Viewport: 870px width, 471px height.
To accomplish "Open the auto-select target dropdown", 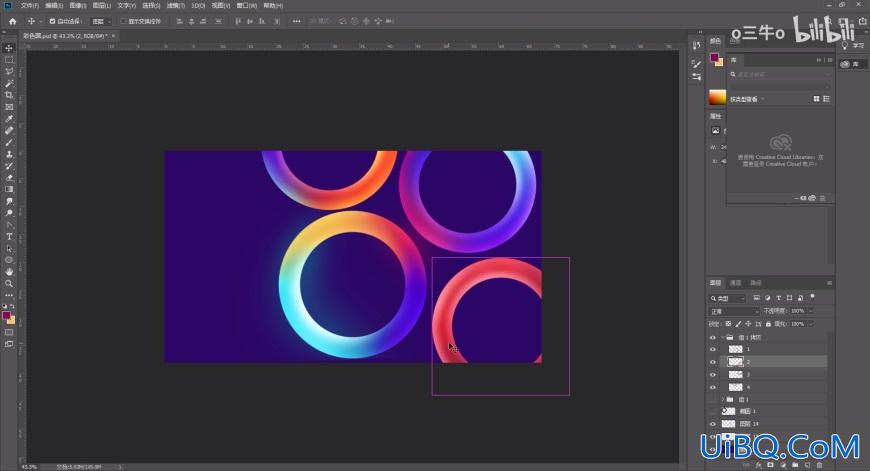I will pyautogui.click(x=101, y=21).
